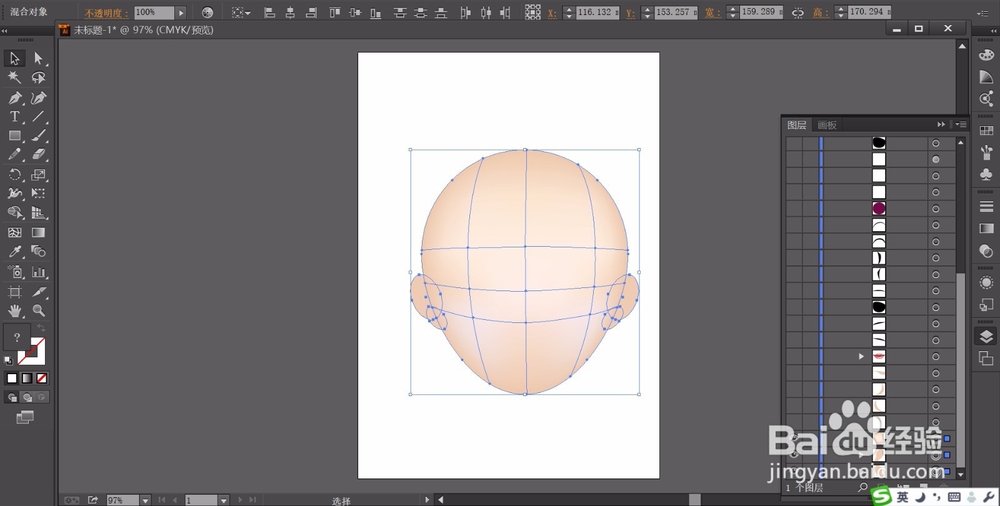Toggle target circle for purple circle layer

coord(936,209)
